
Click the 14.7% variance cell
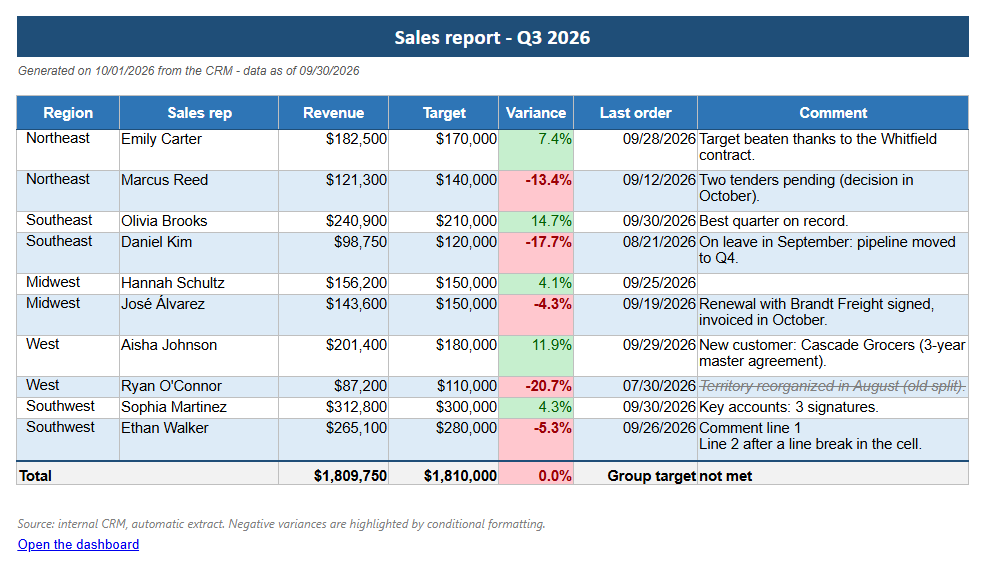pos(536,222)
